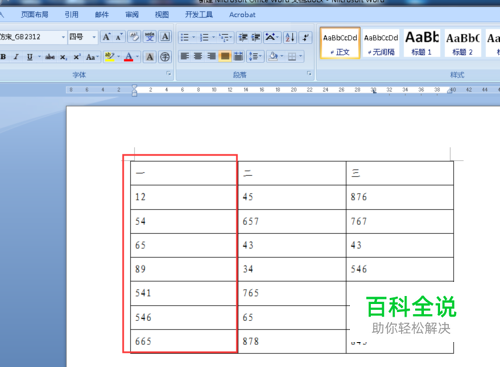Apply yellow text highlight color
The width and height of the screenshot is (500, 367).
[x=109, y=57]
